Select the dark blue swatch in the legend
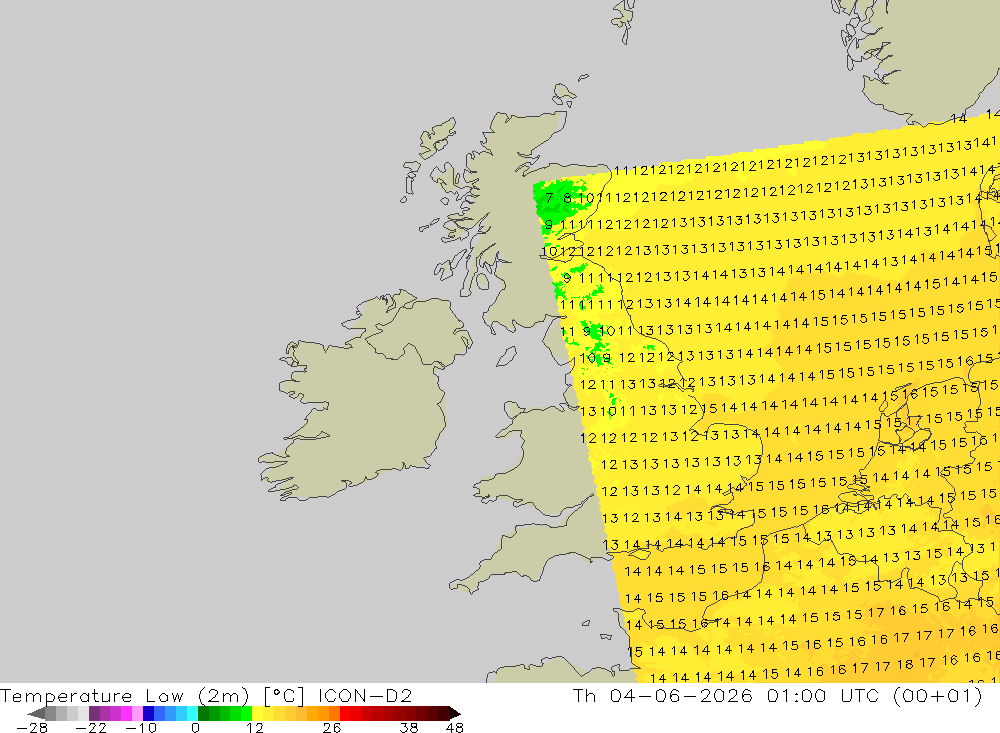 click(x=148, y=713)
